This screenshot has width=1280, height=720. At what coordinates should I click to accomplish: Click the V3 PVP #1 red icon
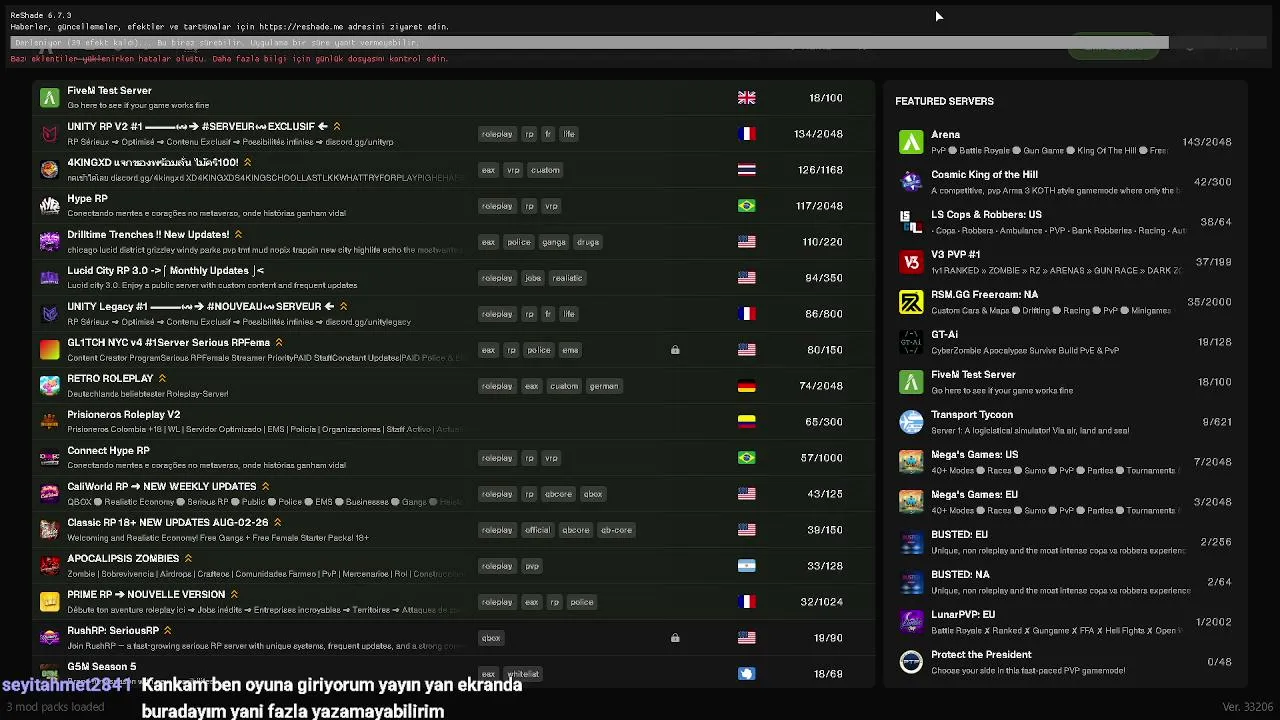pos(911,262)
